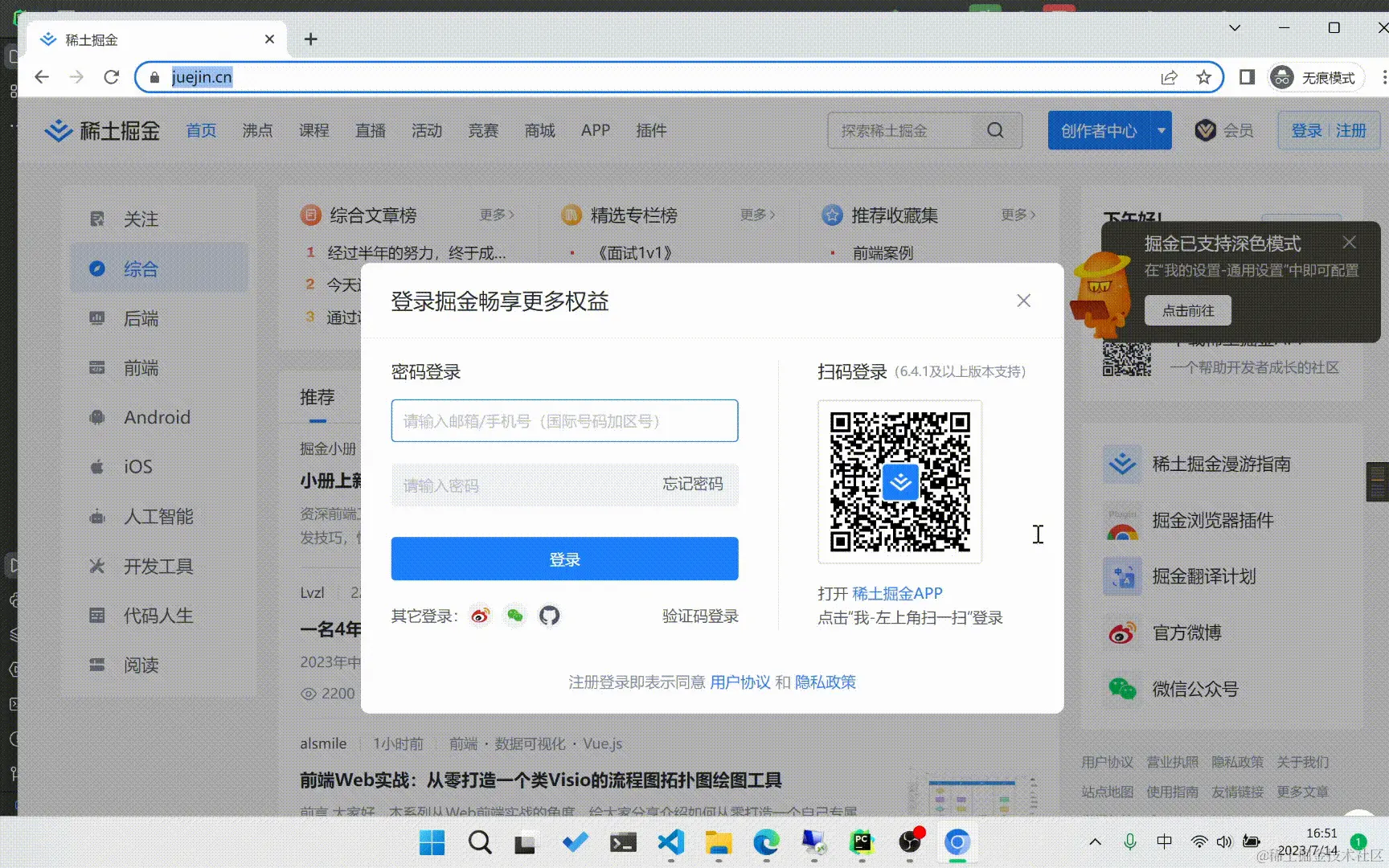Switch to the 沸点 navigation item
Screen dimensions: 1389x868
(x=257, y=129)
